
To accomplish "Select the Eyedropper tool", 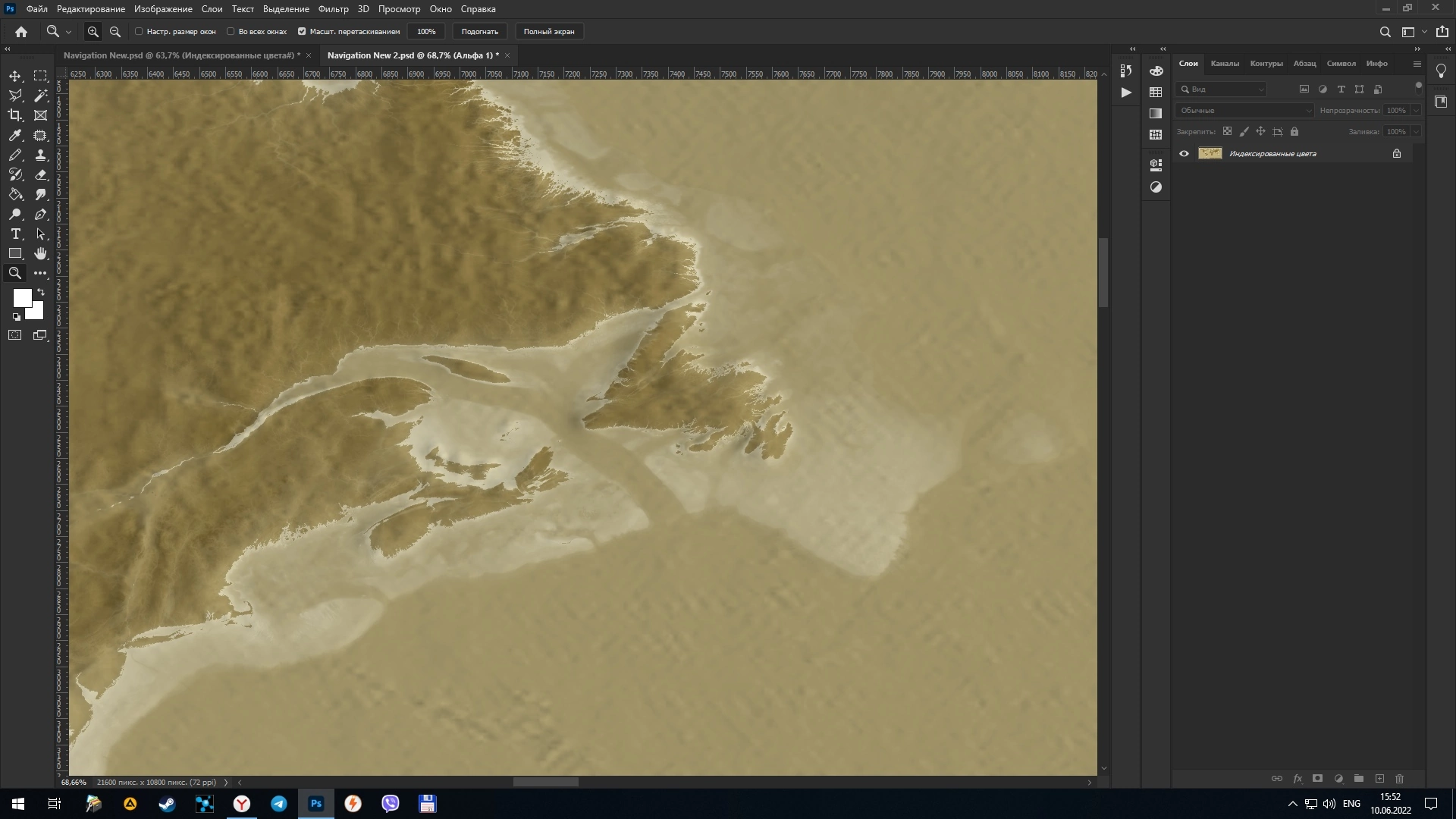I will click(x=15, y=135).
